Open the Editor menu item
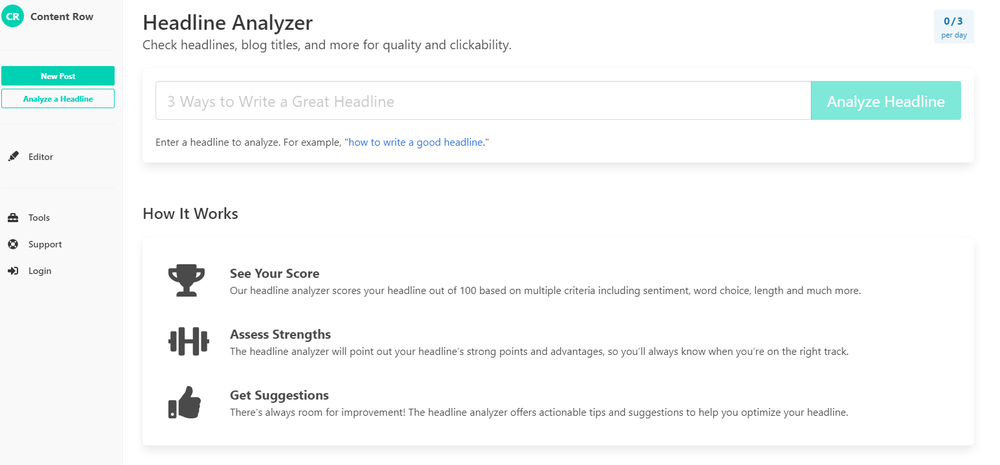 point(41,157)
